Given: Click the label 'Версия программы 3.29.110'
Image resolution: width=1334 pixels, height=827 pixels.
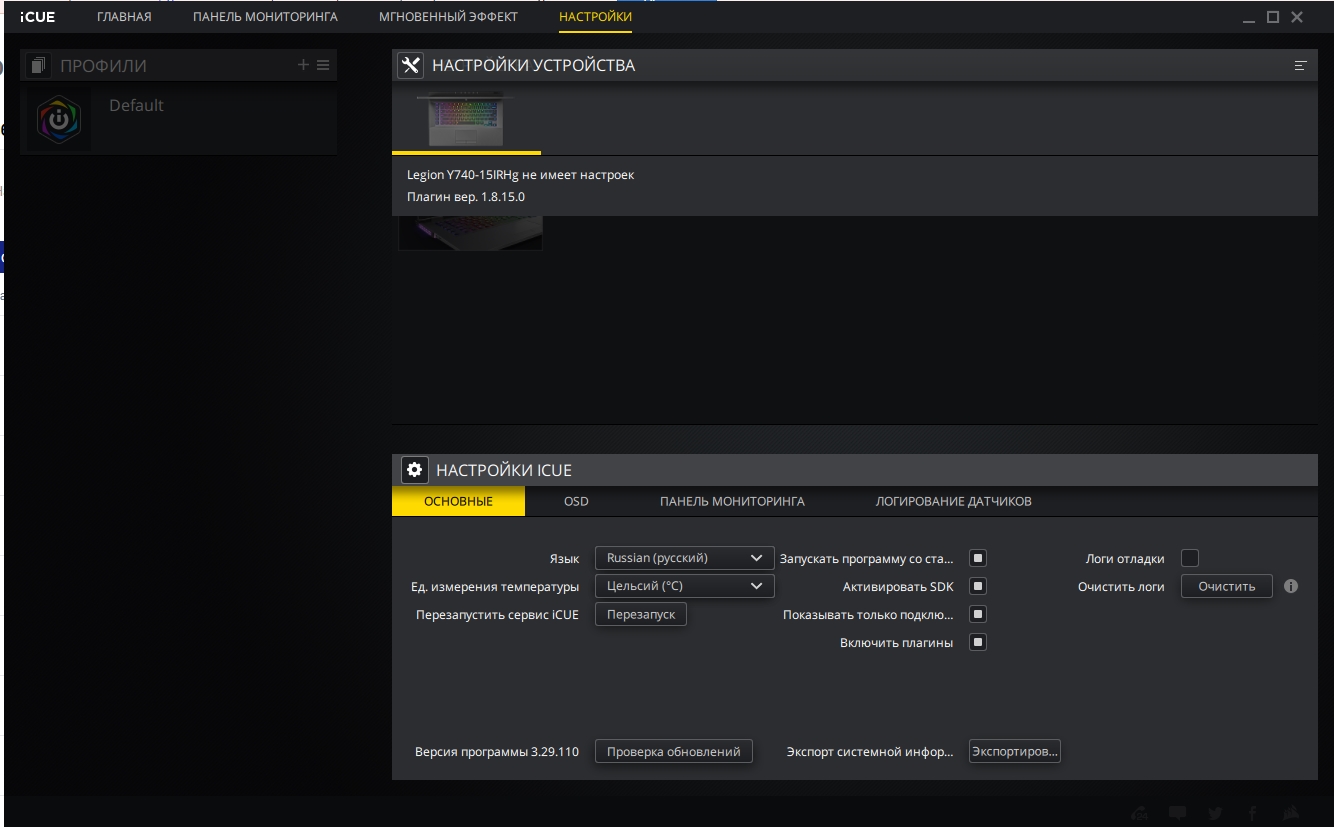Looking at the screenshot, I should point(497,751).
